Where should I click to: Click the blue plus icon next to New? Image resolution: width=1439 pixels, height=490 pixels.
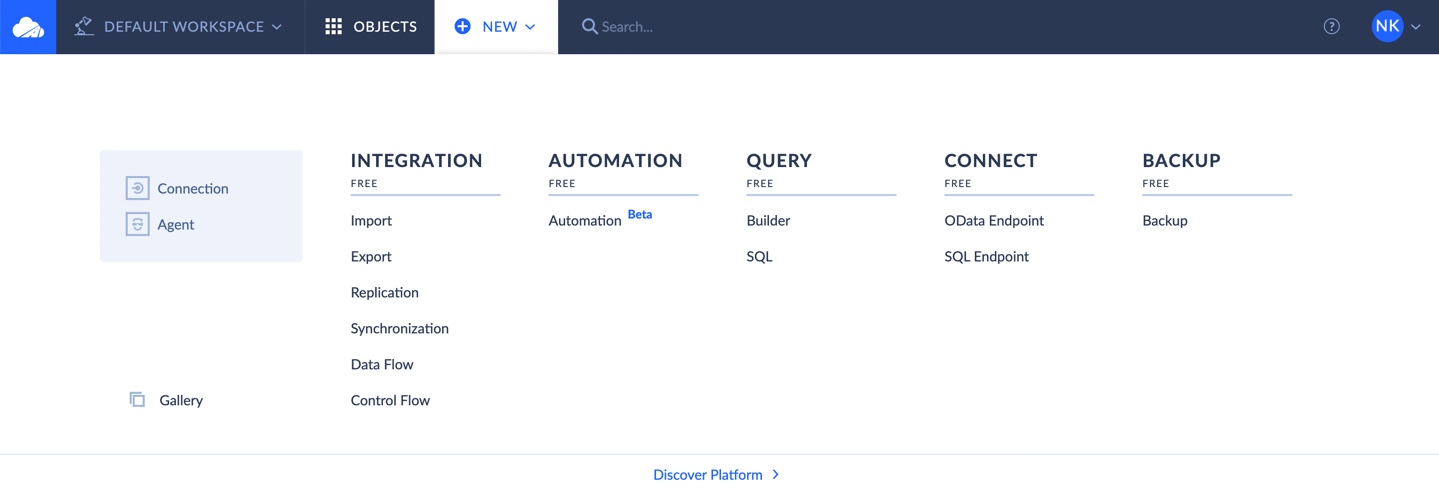click(x=462, y=26)
